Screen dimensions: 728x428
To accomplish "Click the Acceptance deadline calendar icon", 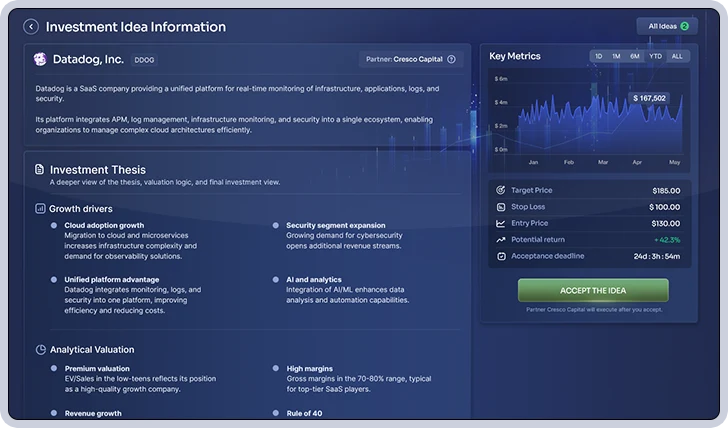I will point(501,256).
